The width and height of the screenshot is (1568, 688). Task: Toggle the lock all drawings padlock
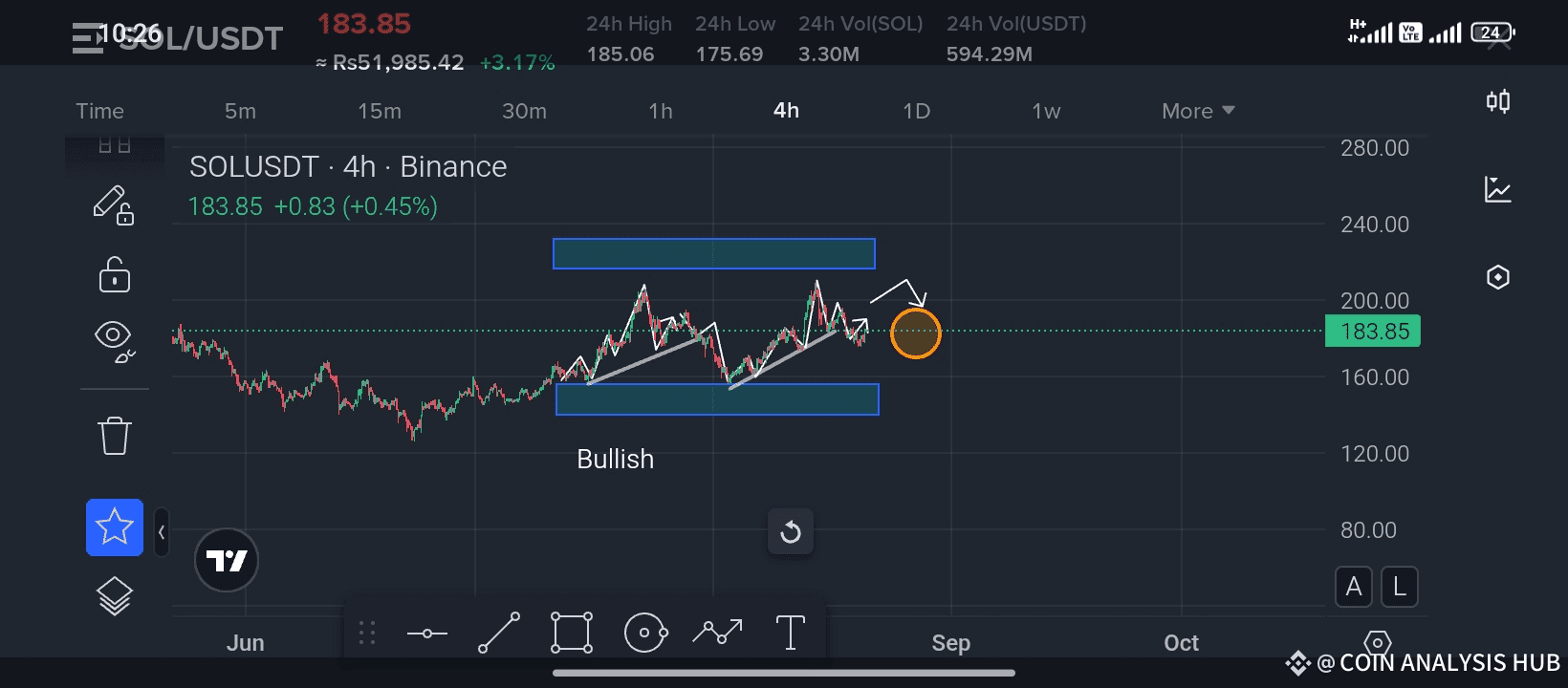115,274
